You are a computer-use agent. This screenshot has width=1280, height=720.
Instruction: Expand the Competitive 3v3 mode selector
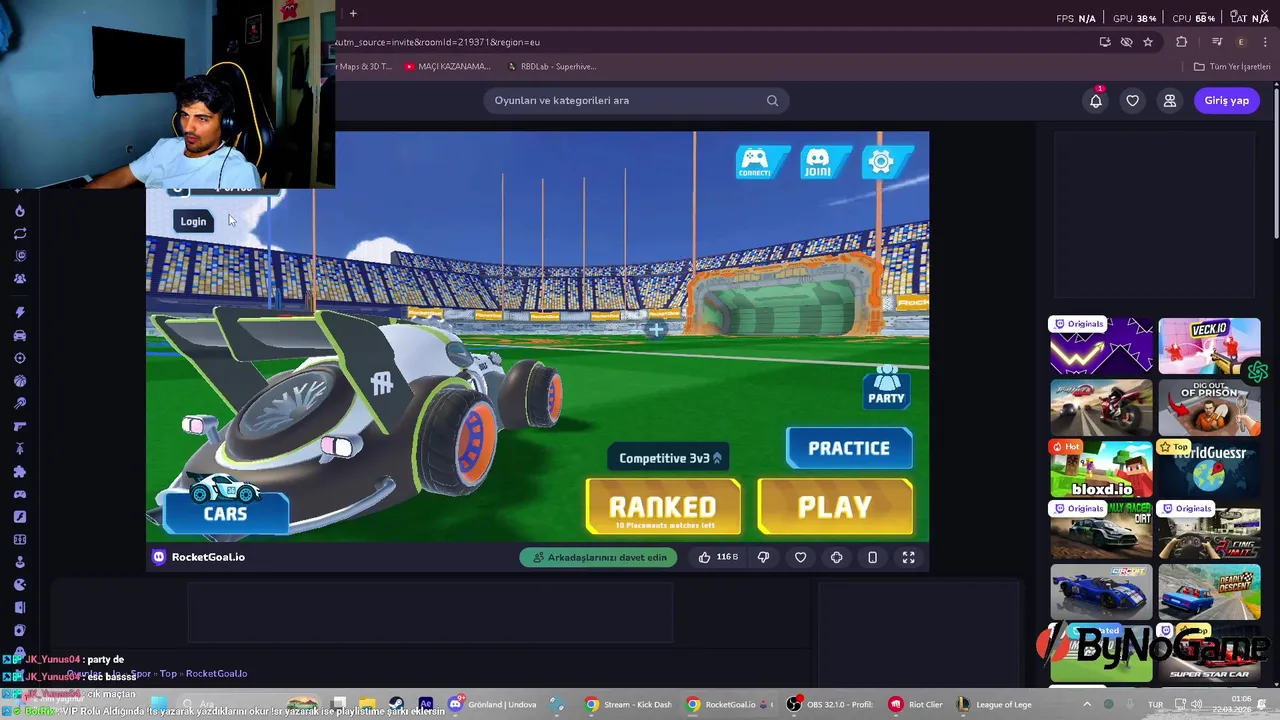670,458
